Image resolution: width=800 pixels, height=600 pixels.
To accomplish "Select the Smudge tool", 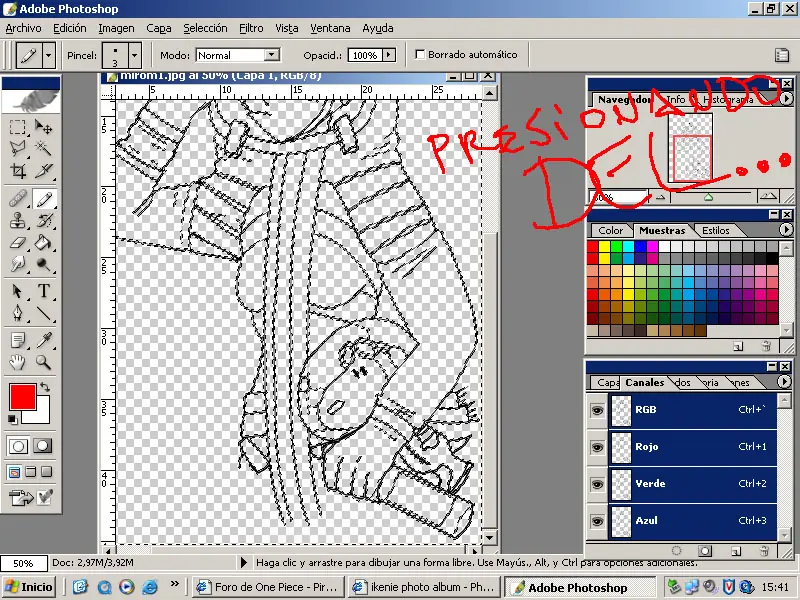I will click(18, 264).
